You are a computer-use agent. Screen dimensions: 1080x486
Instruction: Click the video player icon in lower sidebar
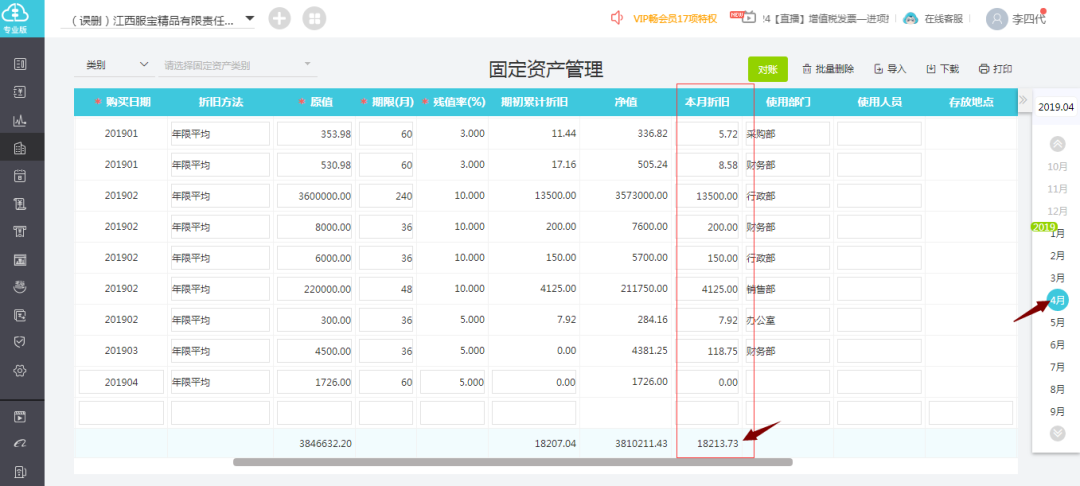coord(19,416)
